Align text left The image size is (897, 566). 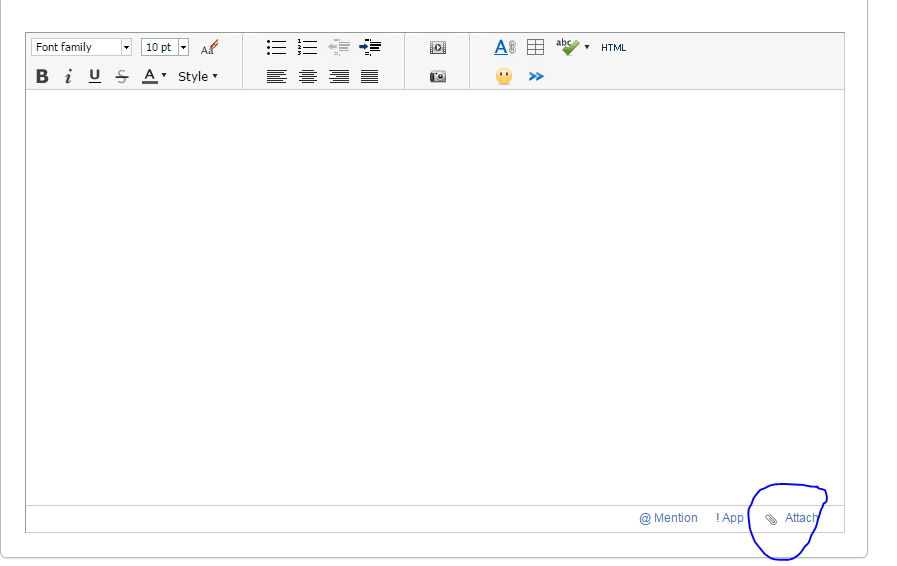(x=276, y=76)
